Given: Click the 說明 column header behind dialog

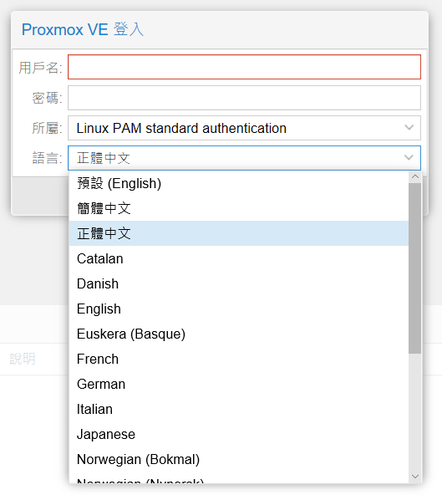Looking at the screenshot, I should coord(22,359).
